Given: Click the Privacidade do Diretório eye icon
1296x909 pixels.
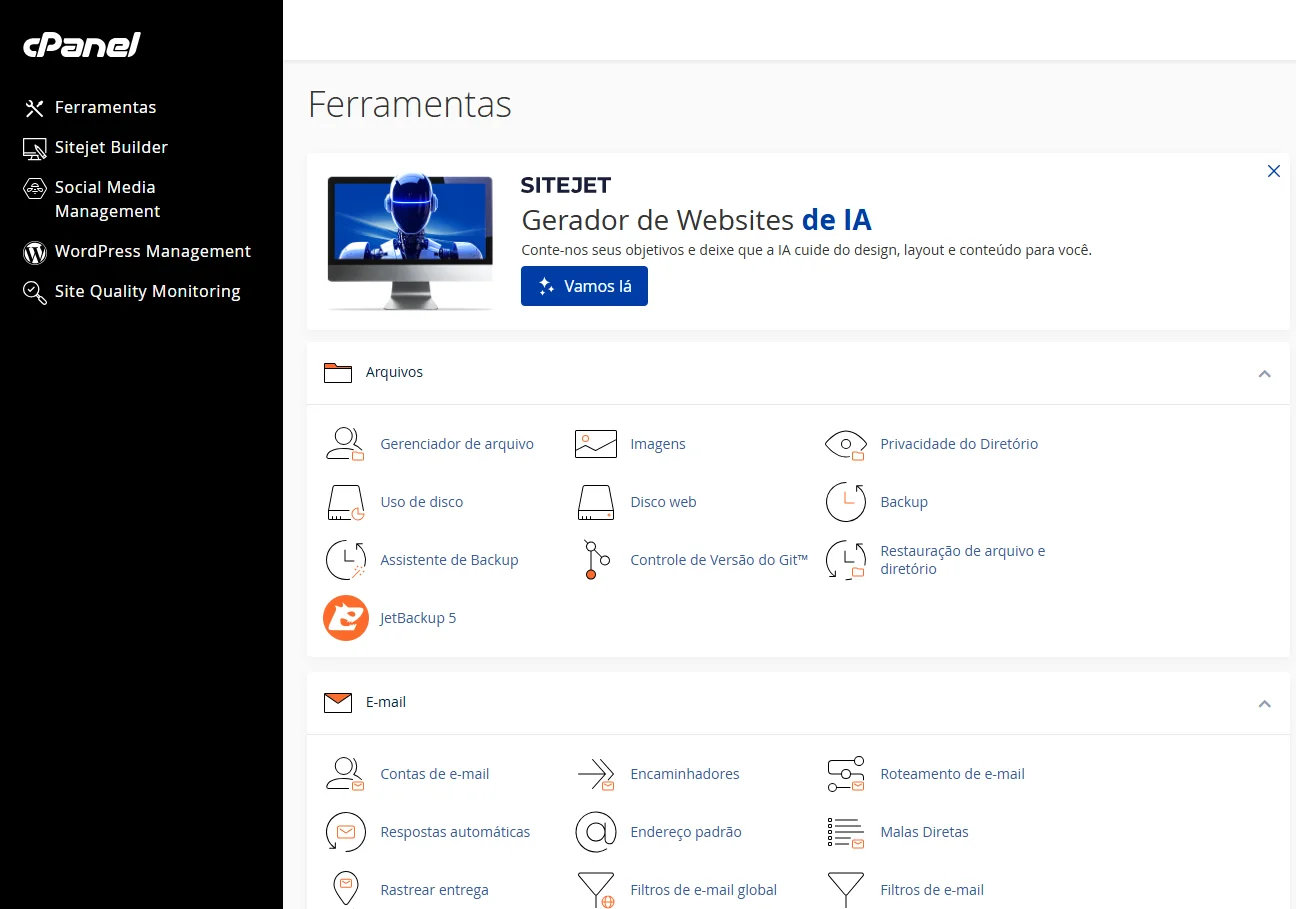Looking at the screenshot, I should 846,444.
